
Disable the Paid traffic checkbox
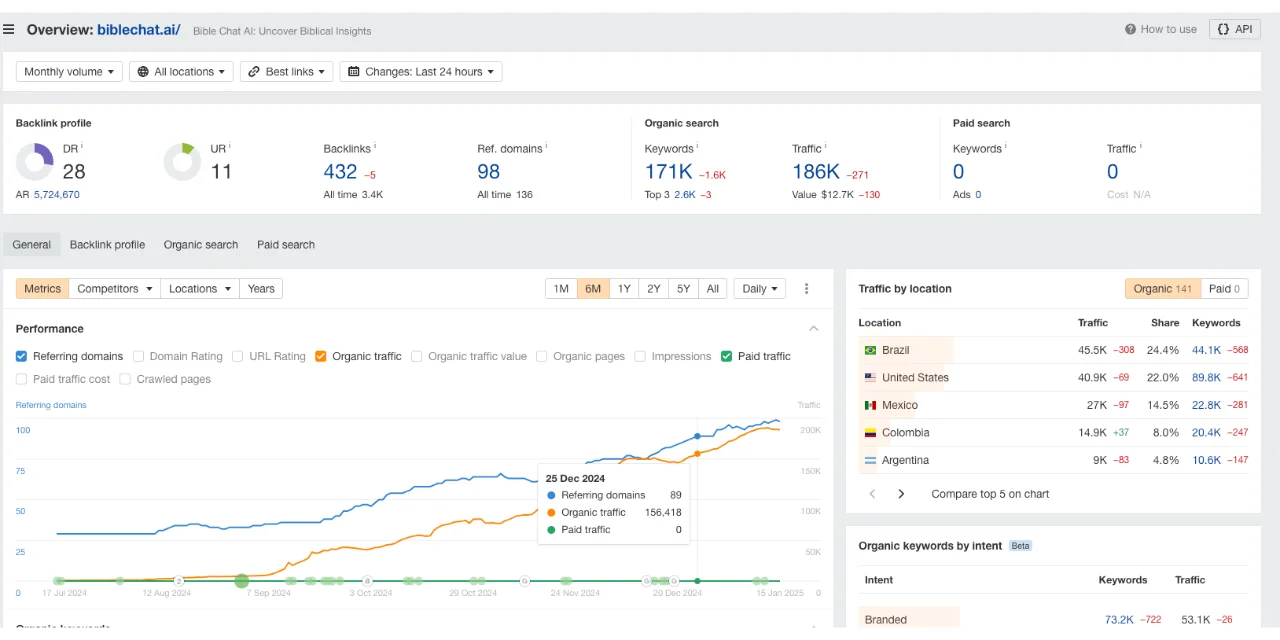coord(727,356)
